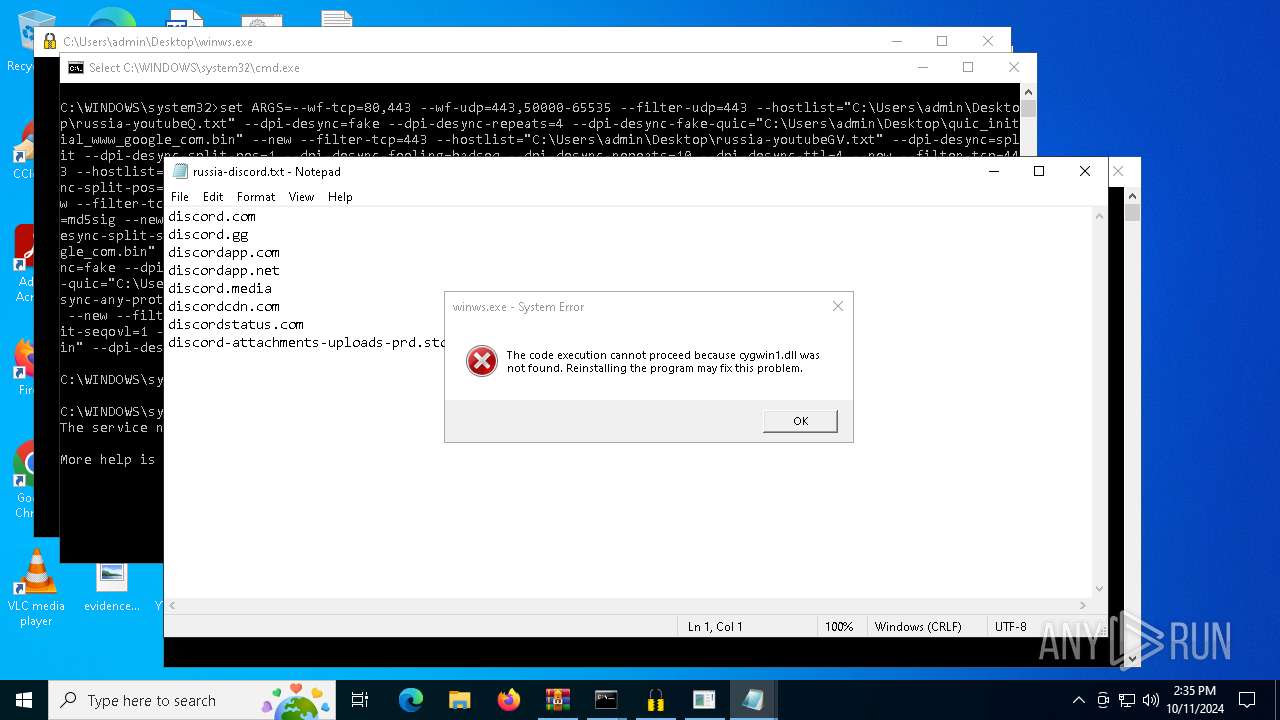
Task: Open the evidence file desktop icon
Action: coord(111,588)
